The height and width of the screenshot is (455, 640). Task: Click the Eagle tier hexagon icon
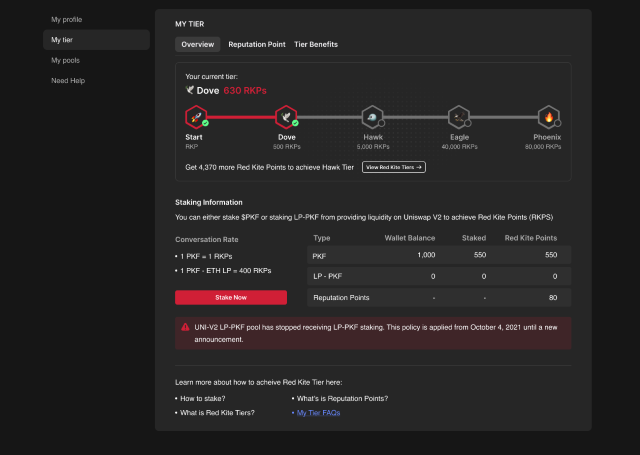pos(459,117)
